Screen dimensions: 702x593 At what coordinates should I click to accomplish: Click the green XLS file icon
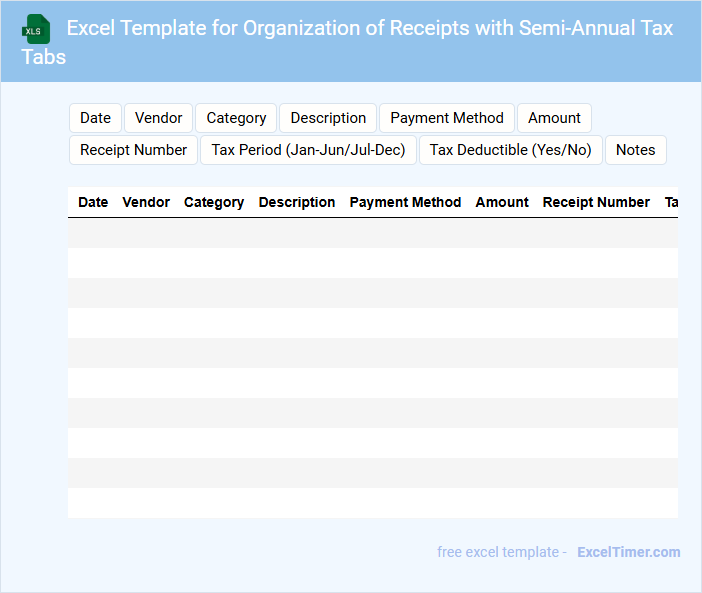coord(37,29)
